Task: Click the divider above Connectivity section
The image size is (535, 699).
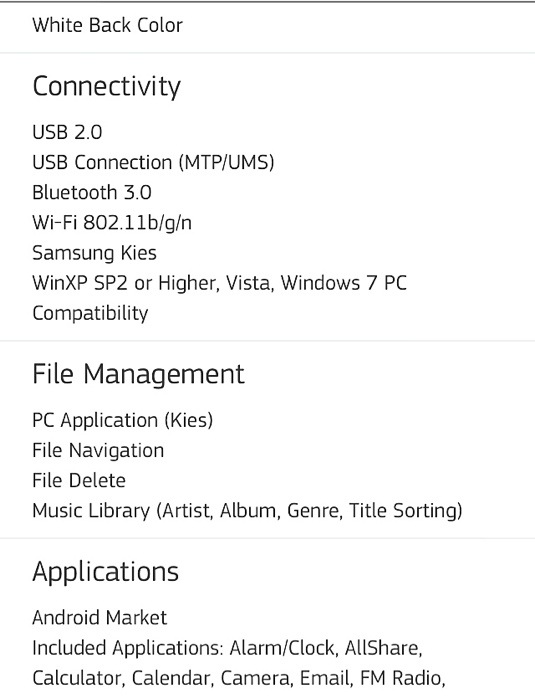Action: 268,53
